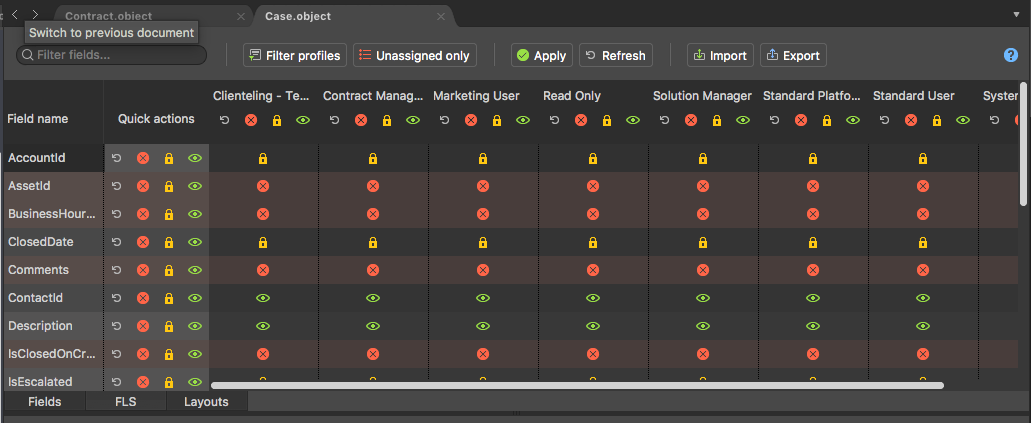Open the Layouts bottom tab
The height and width of the screenshot is (423, 1031).
tap(206, 401)
